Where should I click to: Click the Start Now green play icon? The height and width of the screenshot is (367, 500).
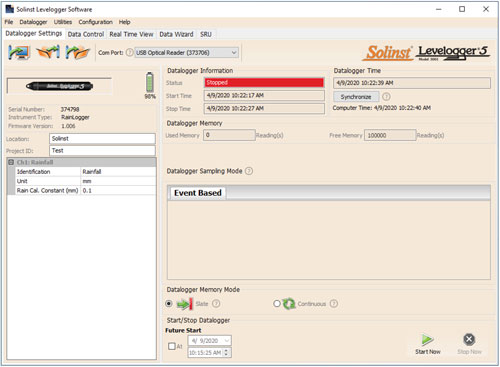[427, 339]
